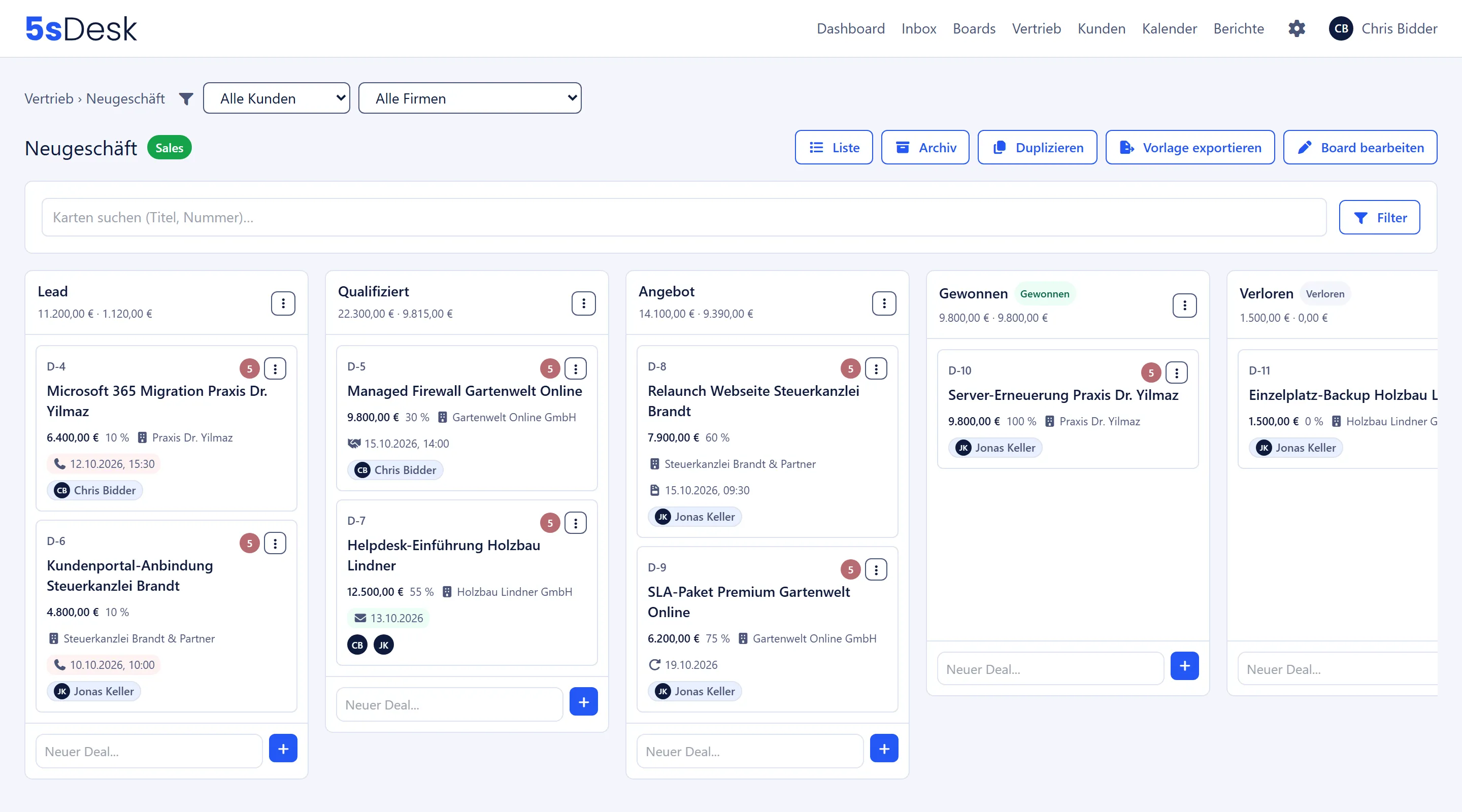Image resolution: width=1462 pixels, height=812 pixels.
Task: Click the 5sDesk logo
Action: click(x=81, y=28)
